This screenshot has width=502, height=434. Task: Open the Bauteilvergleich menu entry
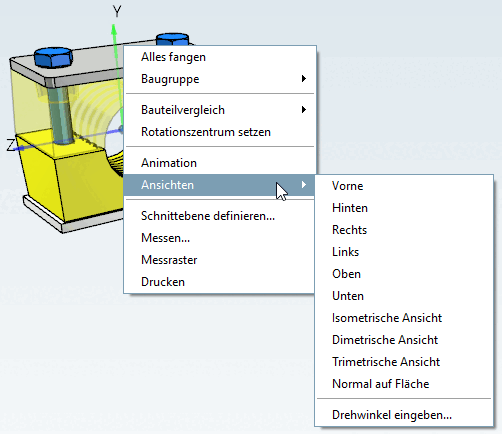(x=219, y=110)
